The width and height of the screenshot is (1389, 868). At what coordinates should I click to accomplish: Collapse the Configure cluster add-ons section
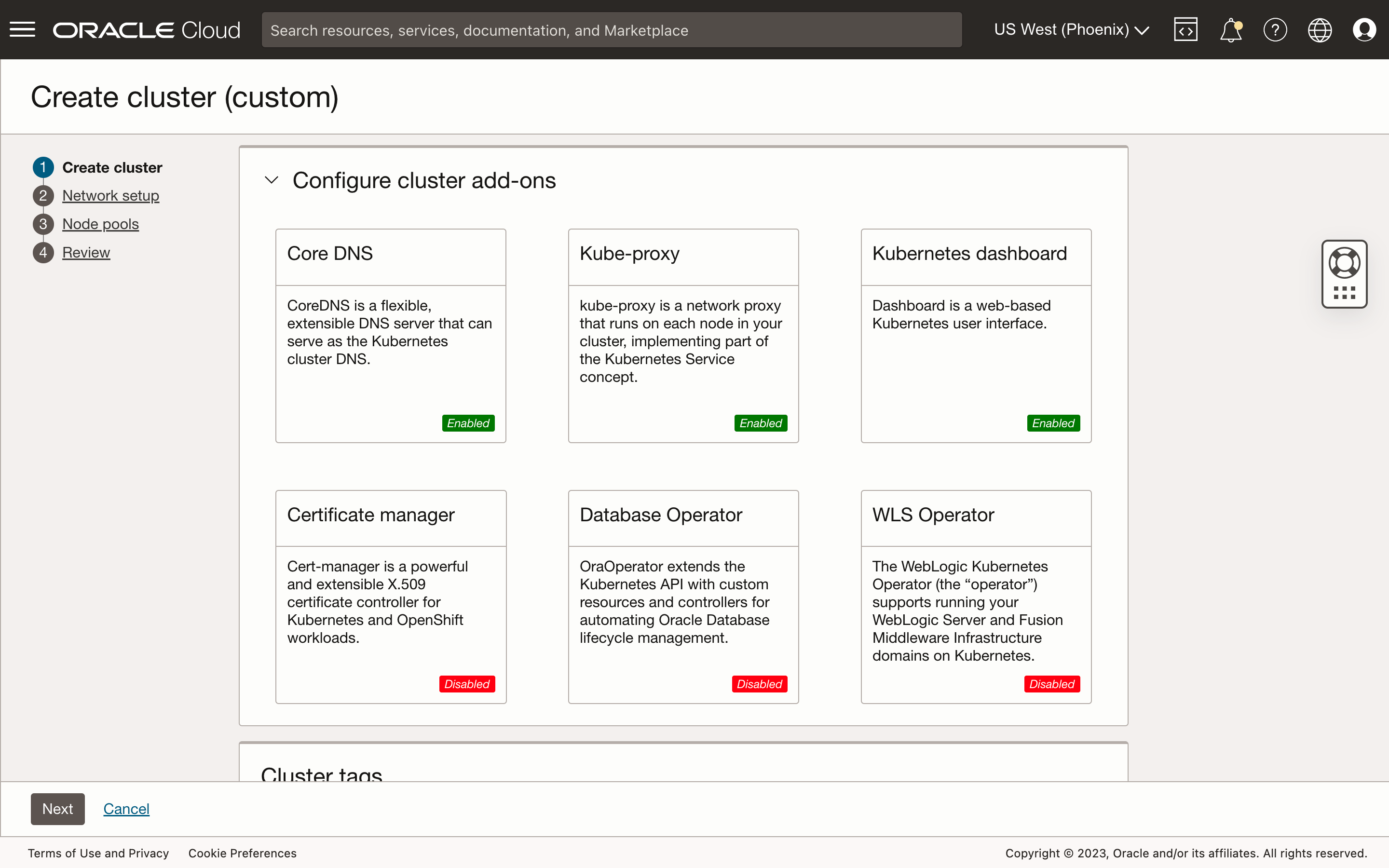coord(272,180)
